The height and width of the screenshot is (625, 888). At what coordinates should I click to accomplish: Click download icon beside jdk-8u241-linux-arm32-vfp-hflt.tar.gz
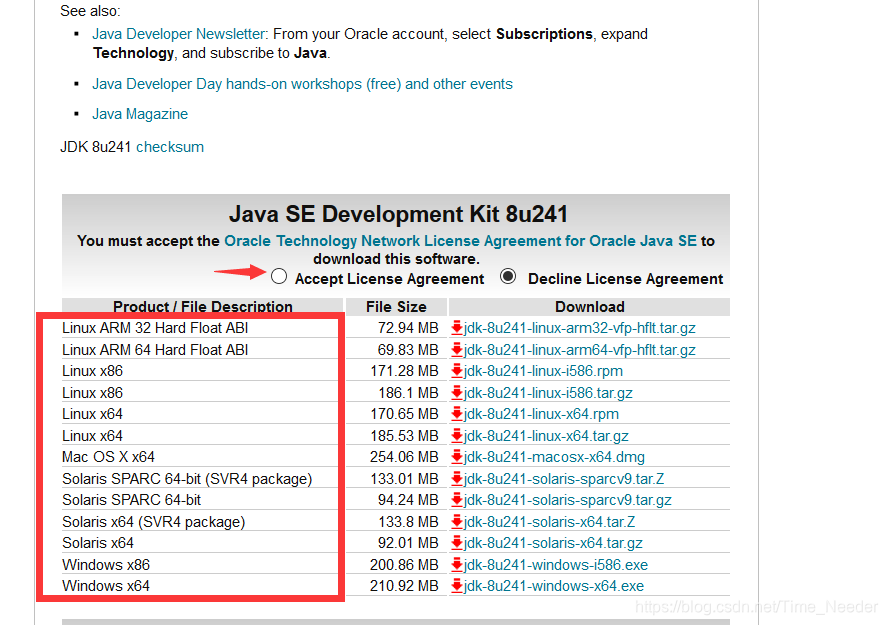tap(456, 328)
